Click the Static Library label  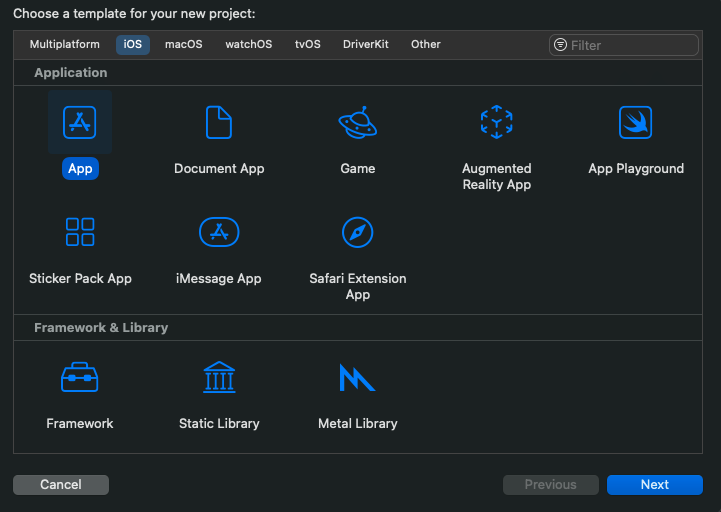(219, 423)
